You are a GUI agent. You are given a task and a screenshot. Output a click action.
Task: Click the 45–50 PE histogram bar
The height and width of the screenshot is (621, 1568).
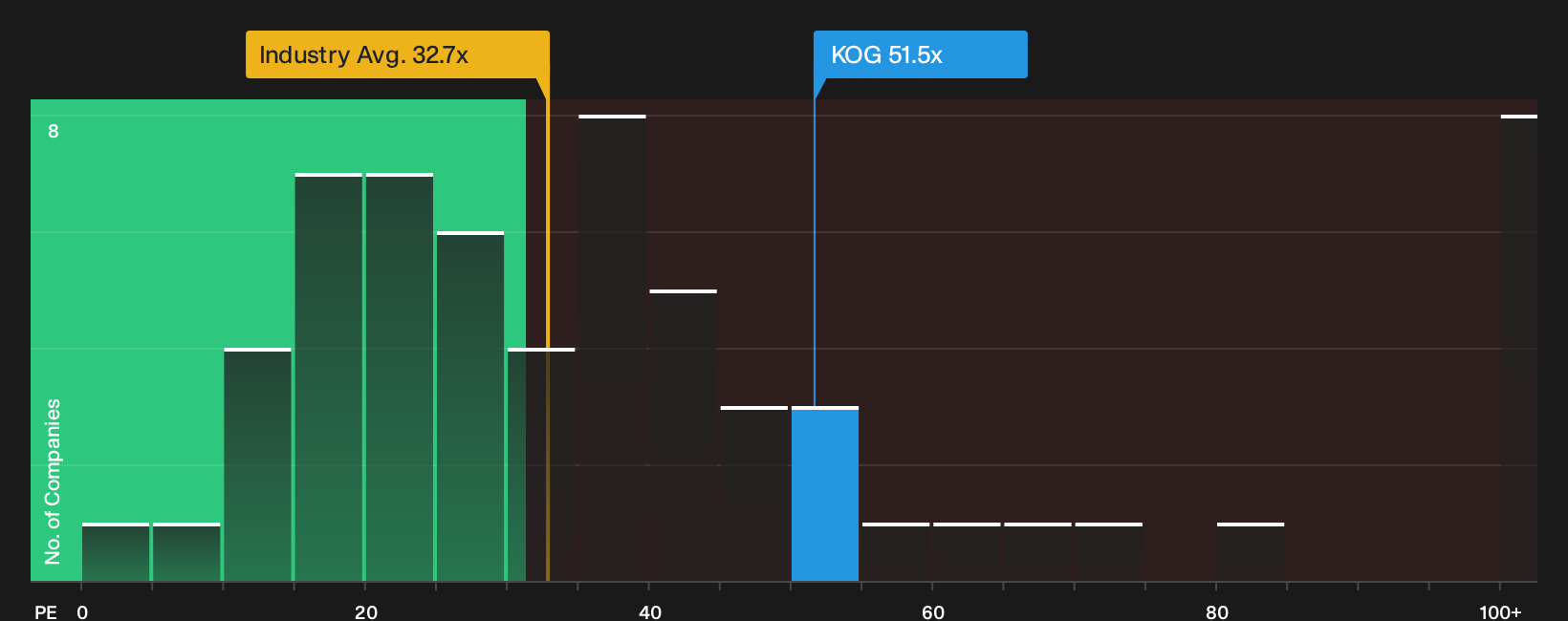pyautogui.click(x=754, y=494)
